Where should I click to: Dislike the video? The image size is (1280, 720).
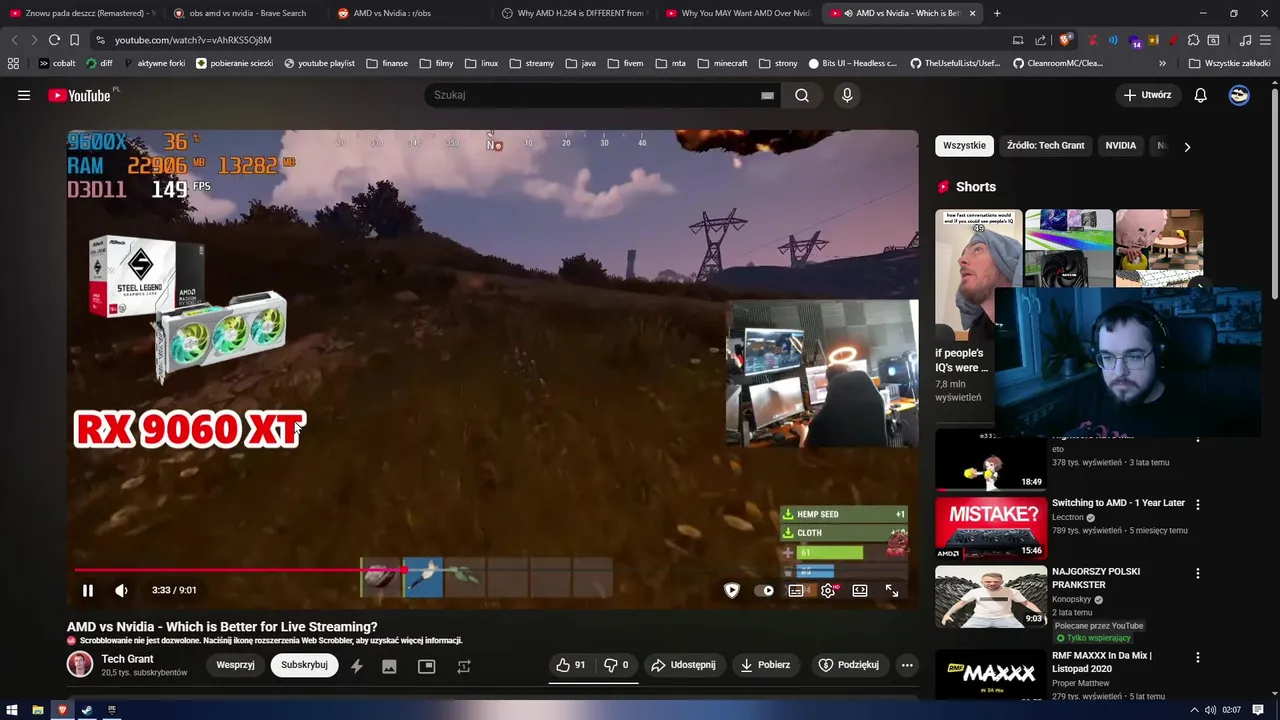click(616, 665)
